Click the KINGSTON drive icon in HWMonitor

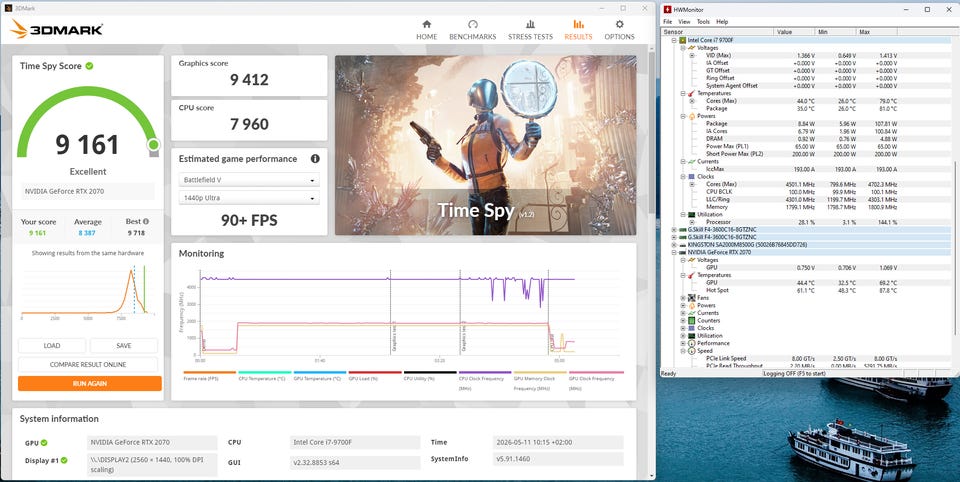[x=683, y=244]
